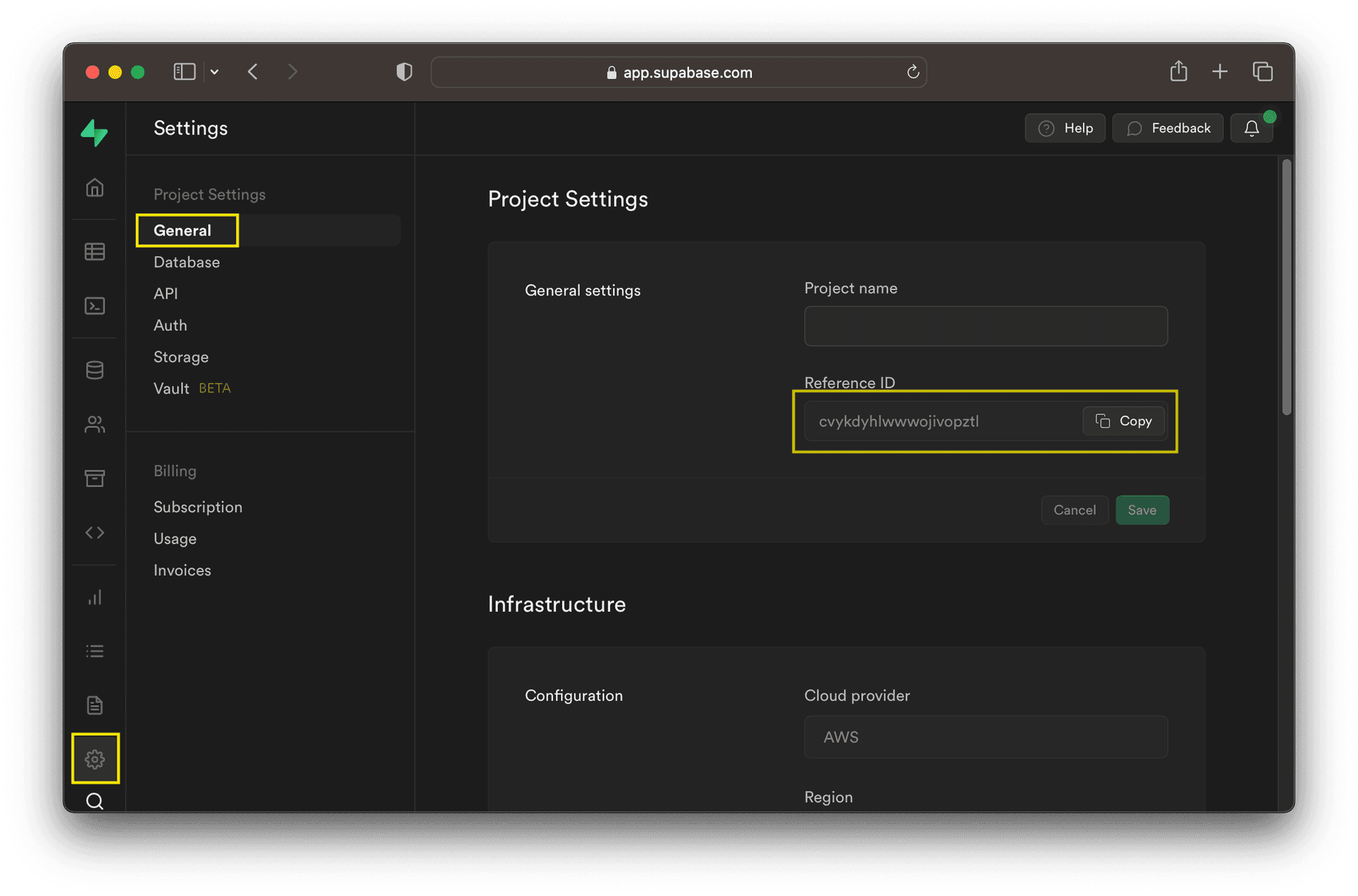Expand Safari sidebar options dropdown arrow
1358x896 pixels.
214,71
